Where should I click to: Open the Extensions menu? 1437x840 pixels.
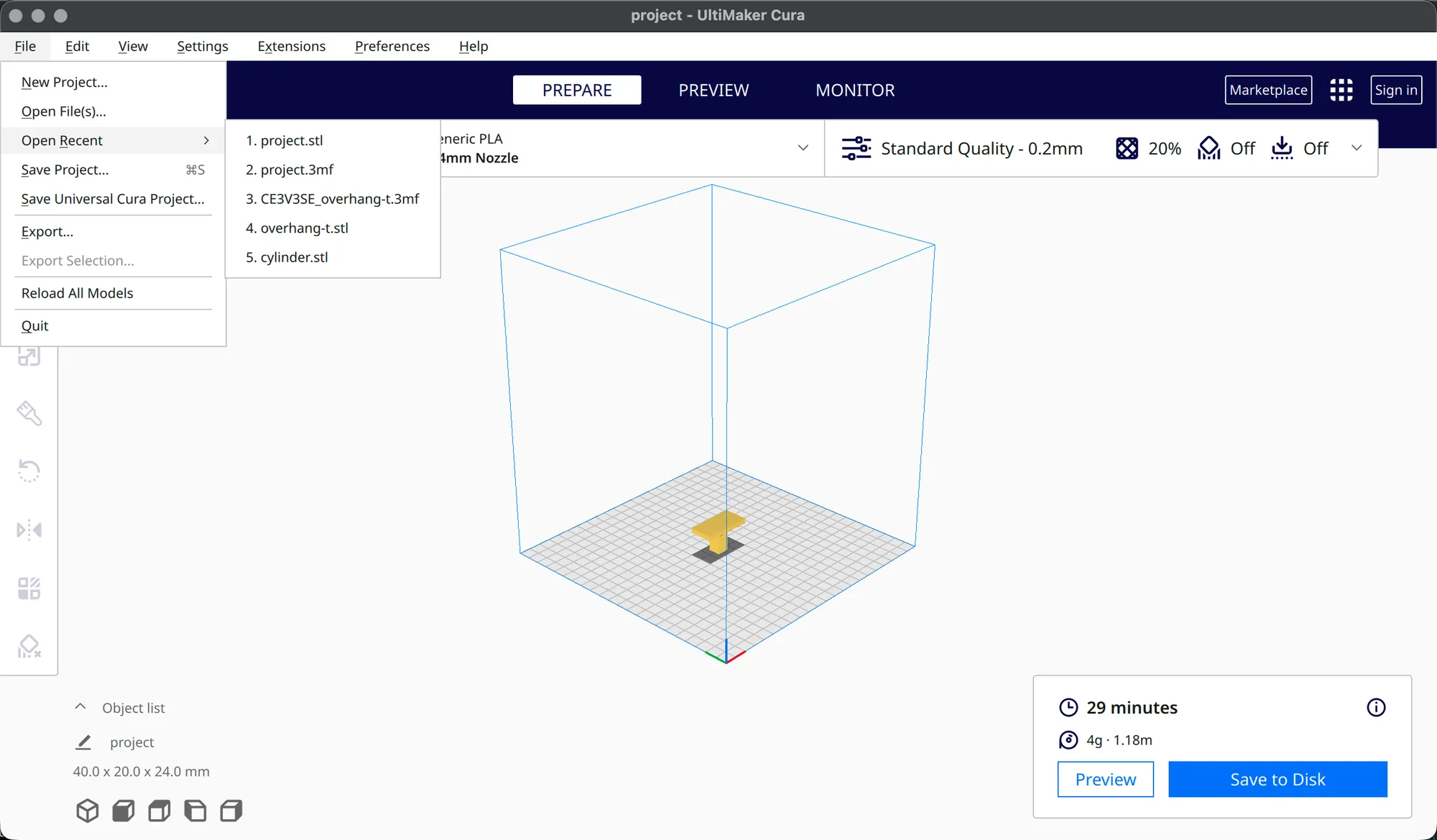(x=291, y=46)
